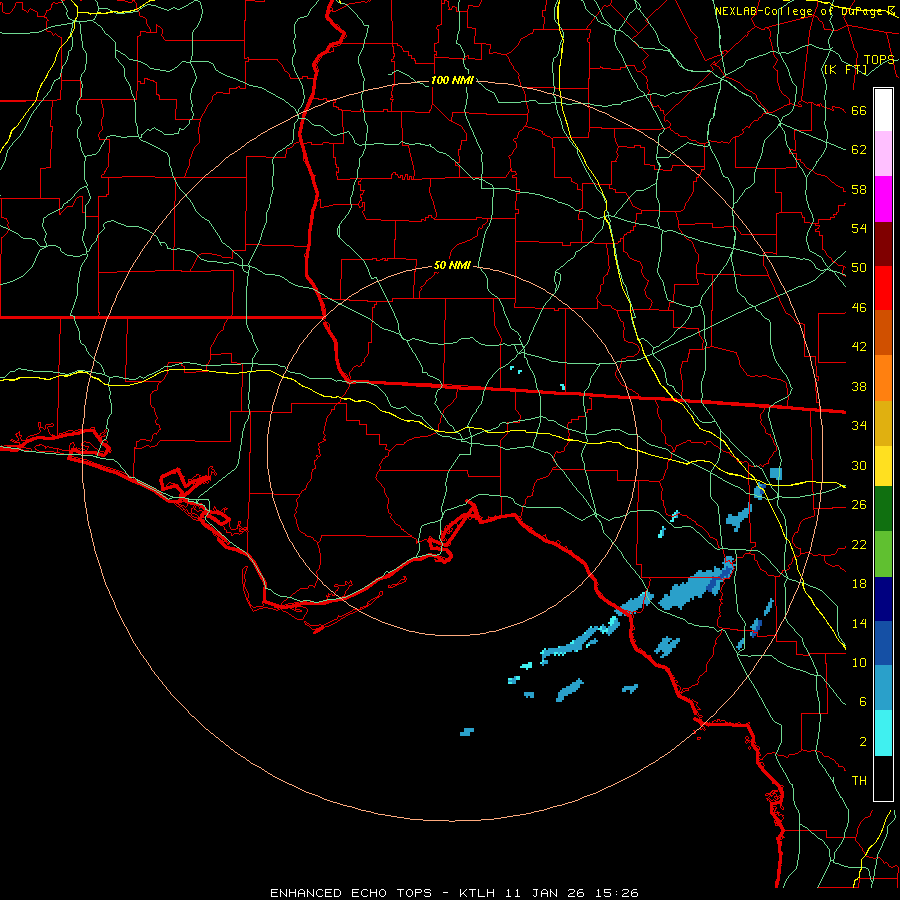Click the yellow swatch between 30 and 34
The width and height of the screenshot is (900, 900).
(x=883, y=466)
